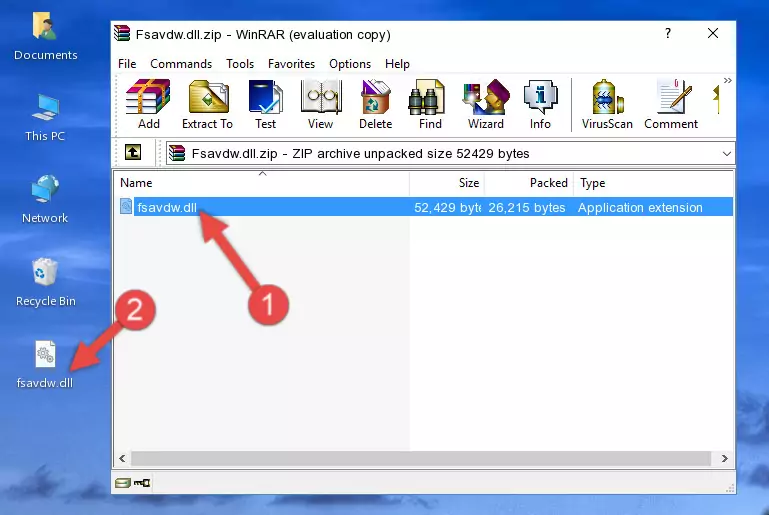
Task: Open the address path dropdown
Action: click(x=726, y=154)
